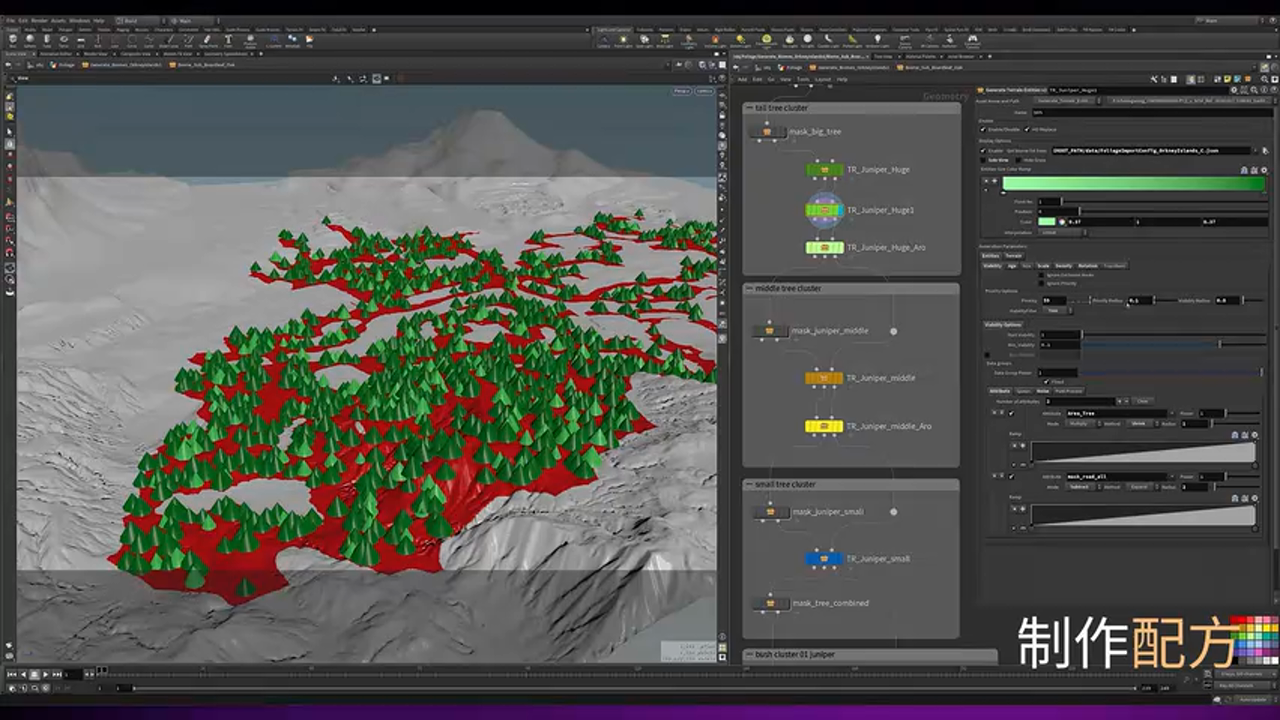Click the blue TR_Juniper_small node

(x=824, y=559)
